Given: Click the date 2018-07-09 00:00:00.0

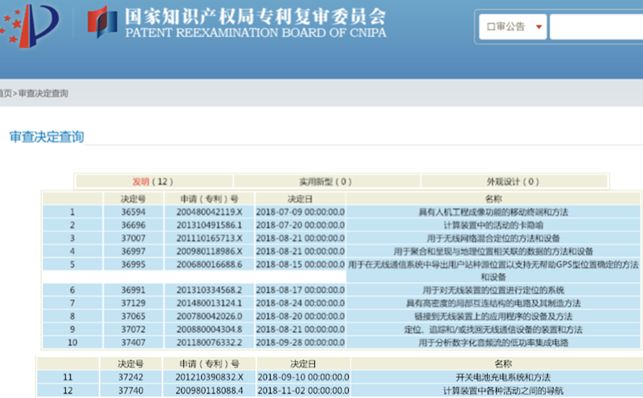Looking at the screenshot, I should 300,212.
